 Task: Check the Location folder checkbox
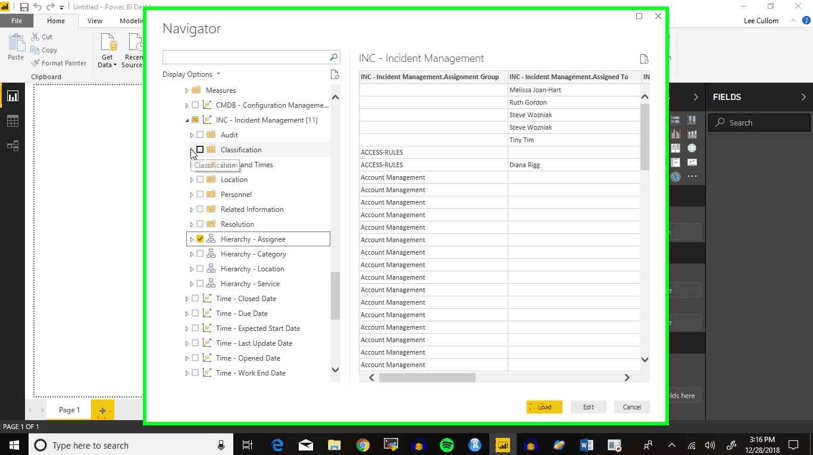[200, 179]
